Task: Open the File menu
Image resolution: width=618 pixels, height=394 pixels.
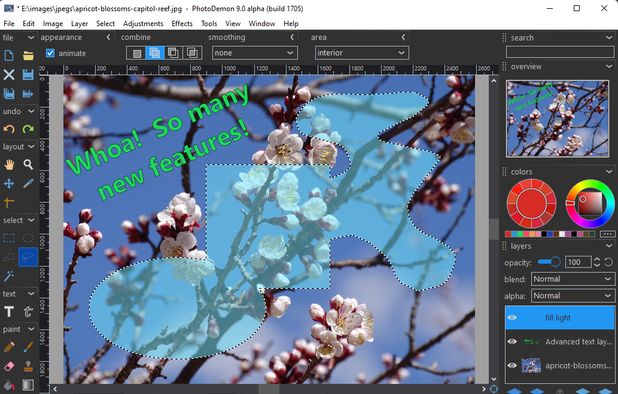Action: coord(9,24)
